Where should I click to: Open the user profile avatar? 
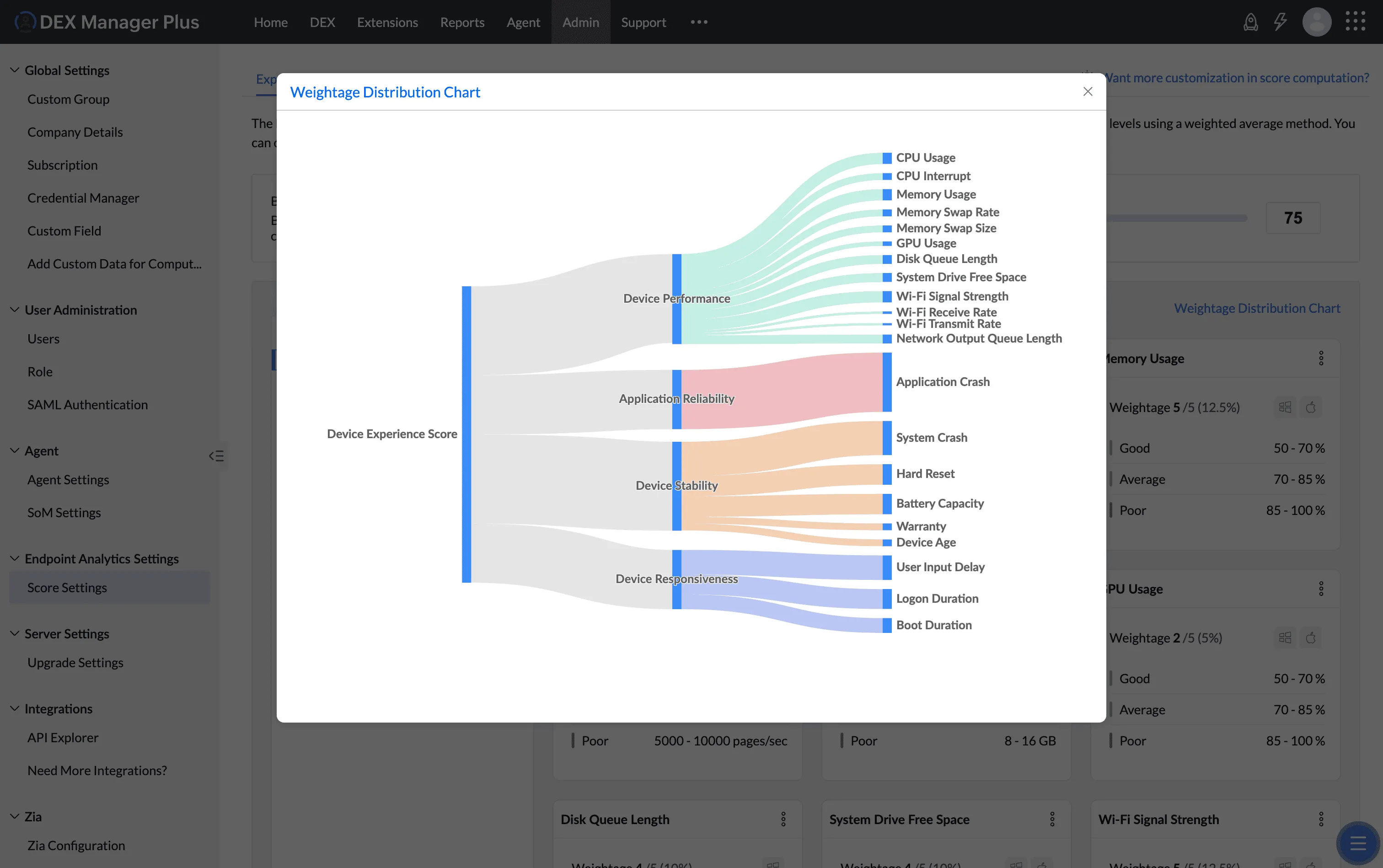tap(1316, 22)
